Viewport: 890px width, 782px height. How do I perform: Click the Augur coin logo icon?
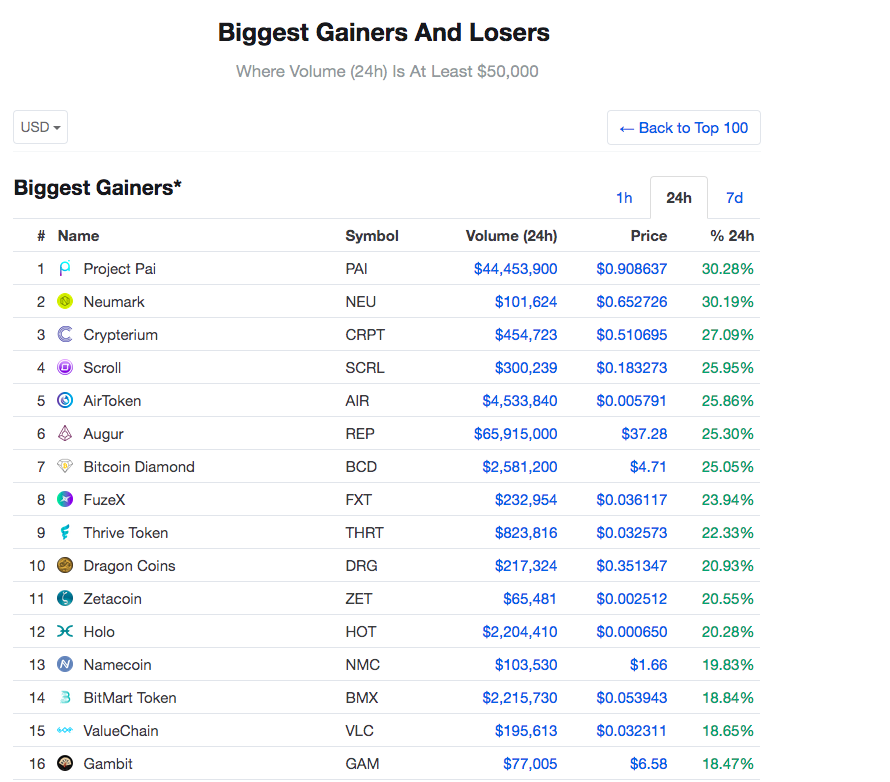(65, 434)
